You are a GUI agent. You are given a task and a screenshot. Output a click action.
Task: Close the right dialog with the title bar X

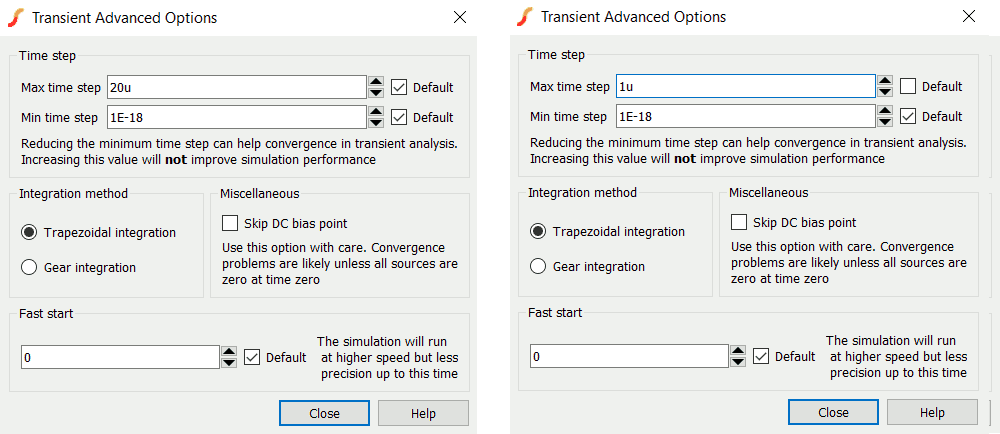click(968, 17)
